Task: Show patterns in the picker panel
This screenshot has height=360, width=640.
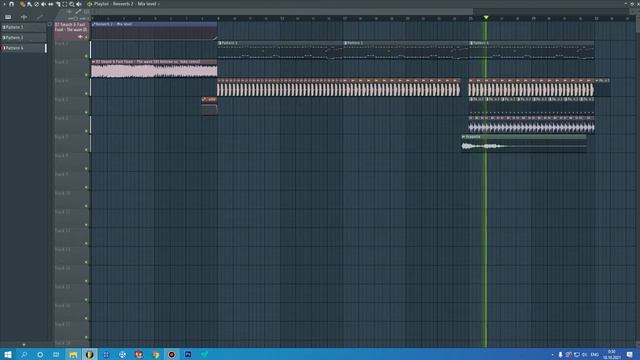Action: coord(8,17)
